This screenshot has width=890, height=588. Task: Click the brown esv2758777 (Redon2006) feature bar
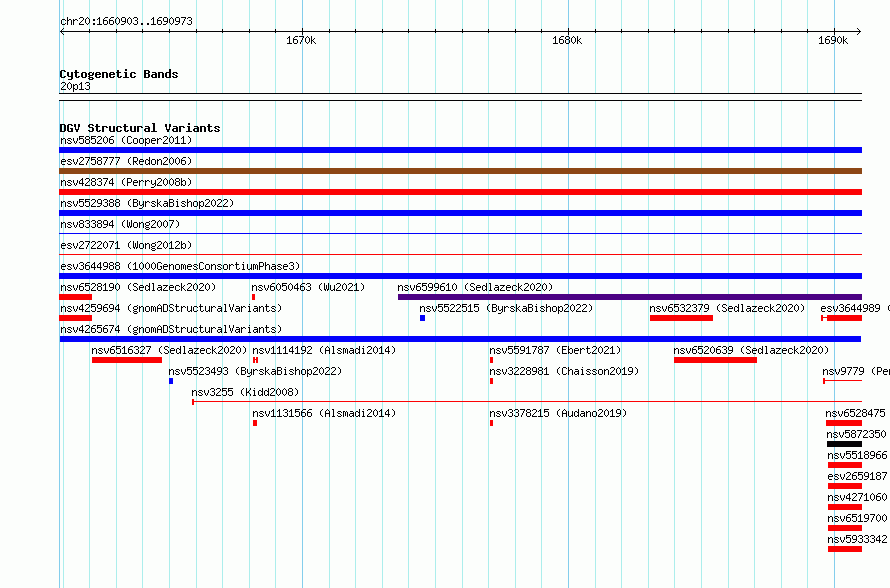(x=460, y=171)
